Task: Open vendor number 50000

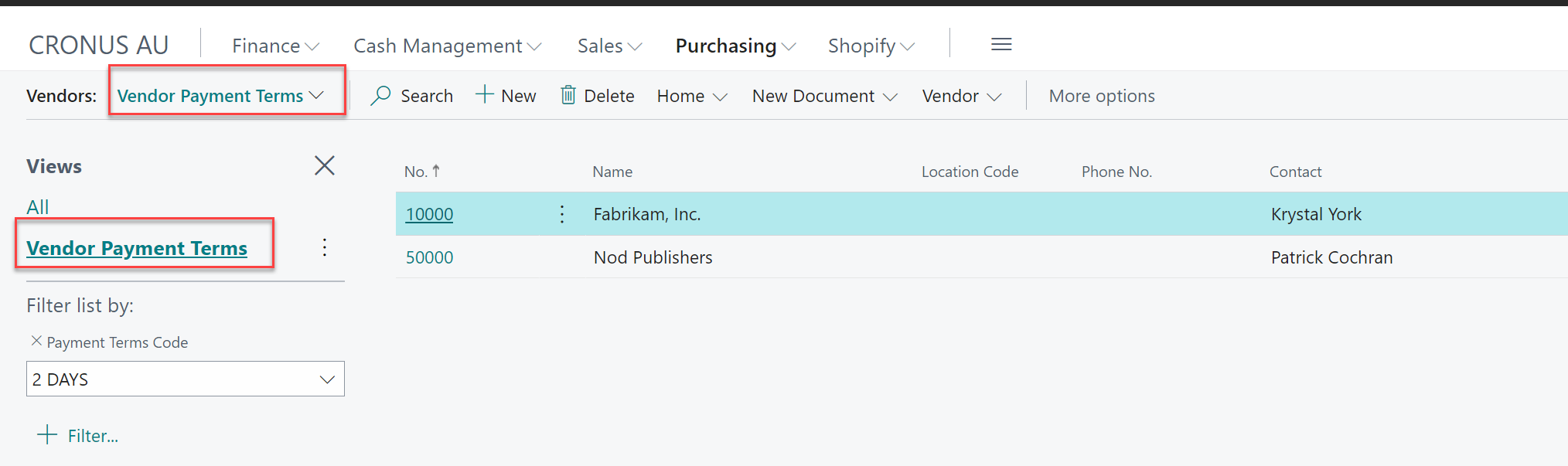Action: coord(430,257)
